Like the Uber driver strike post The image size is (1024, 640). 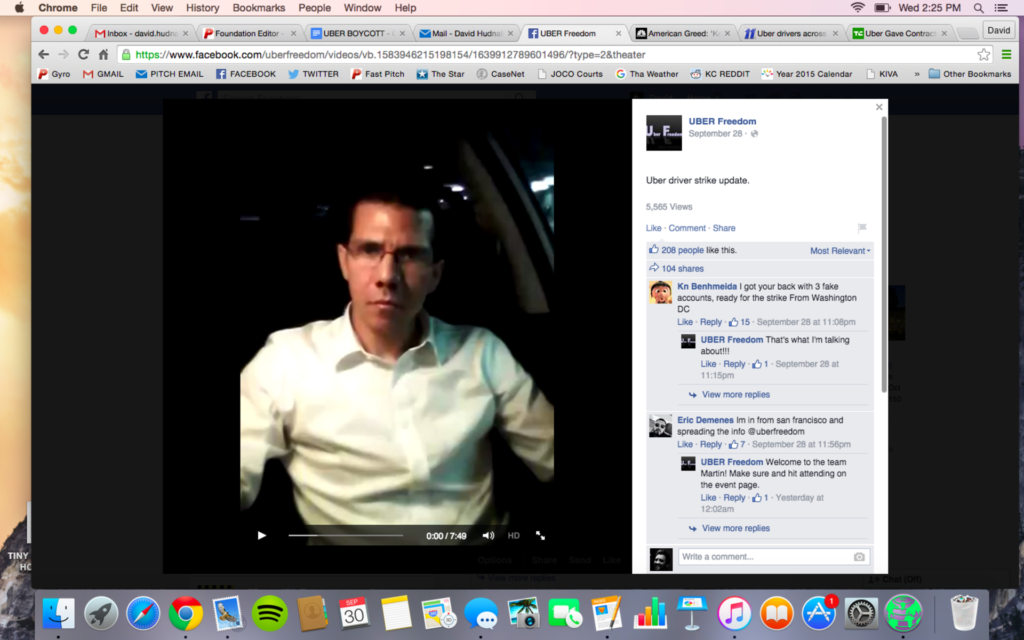654,228
